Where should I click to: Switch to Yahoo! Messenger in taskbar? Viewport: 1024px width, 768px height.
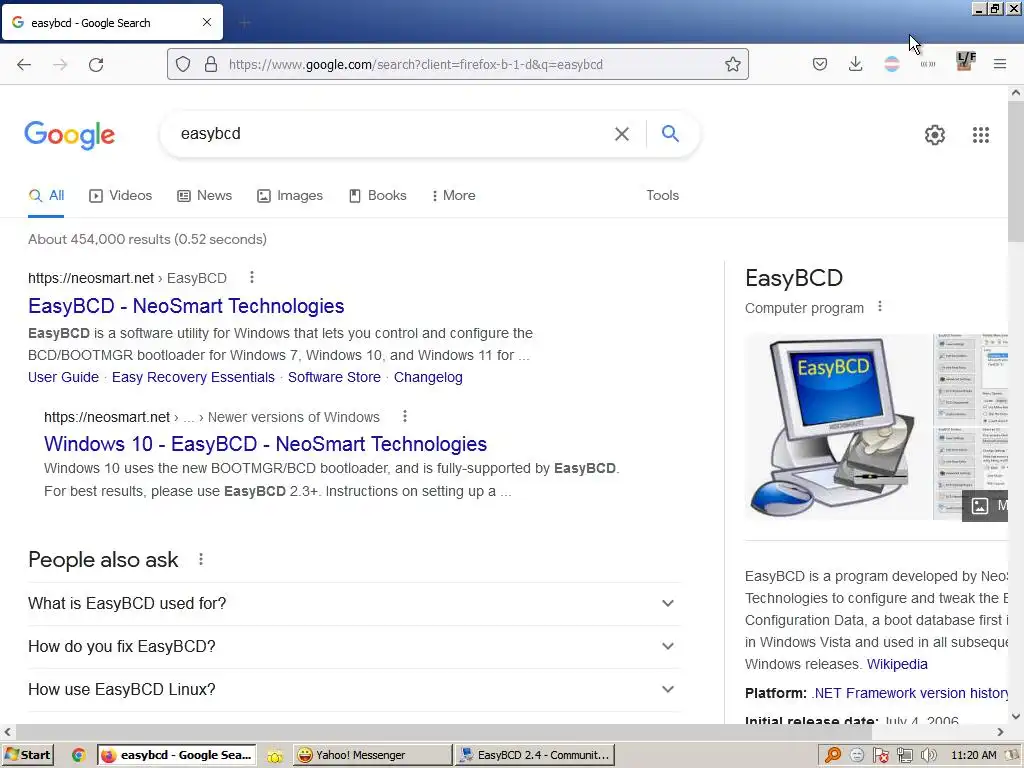[372, 756]
